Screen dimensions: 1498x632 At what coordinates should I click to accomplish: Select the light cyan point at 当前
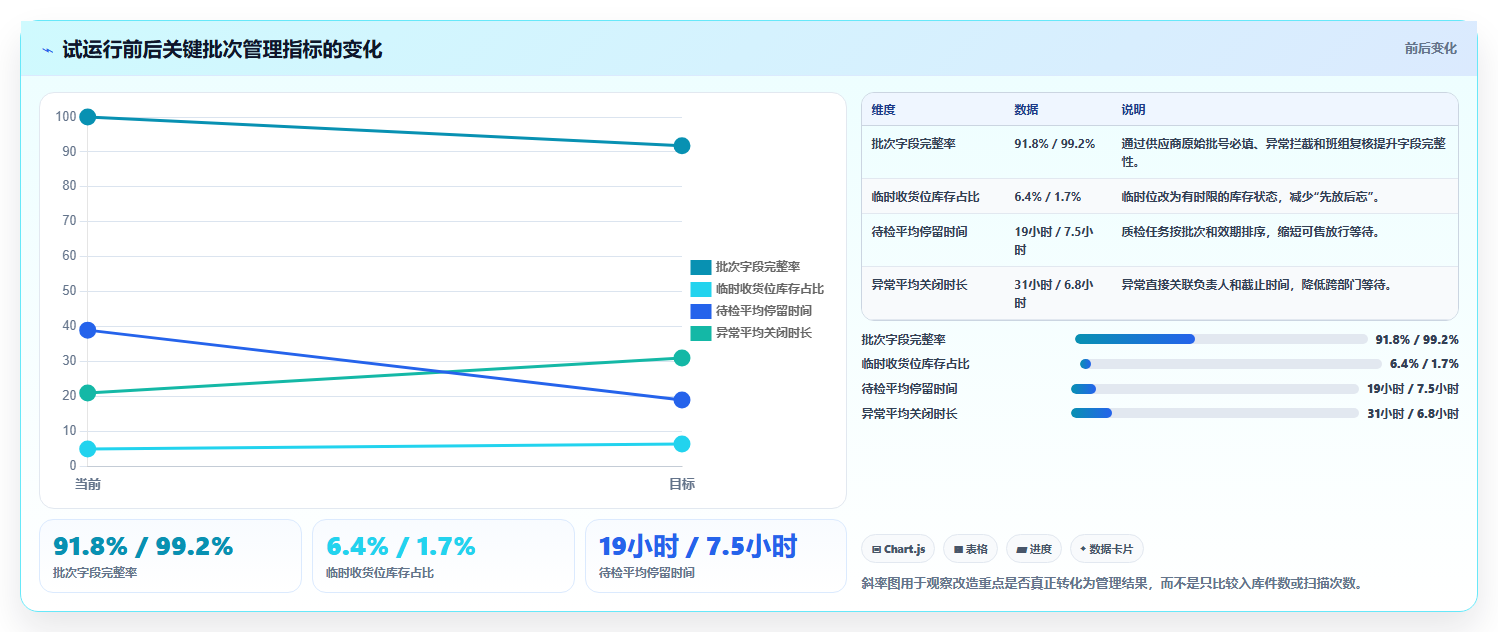[x=88, y=449]
